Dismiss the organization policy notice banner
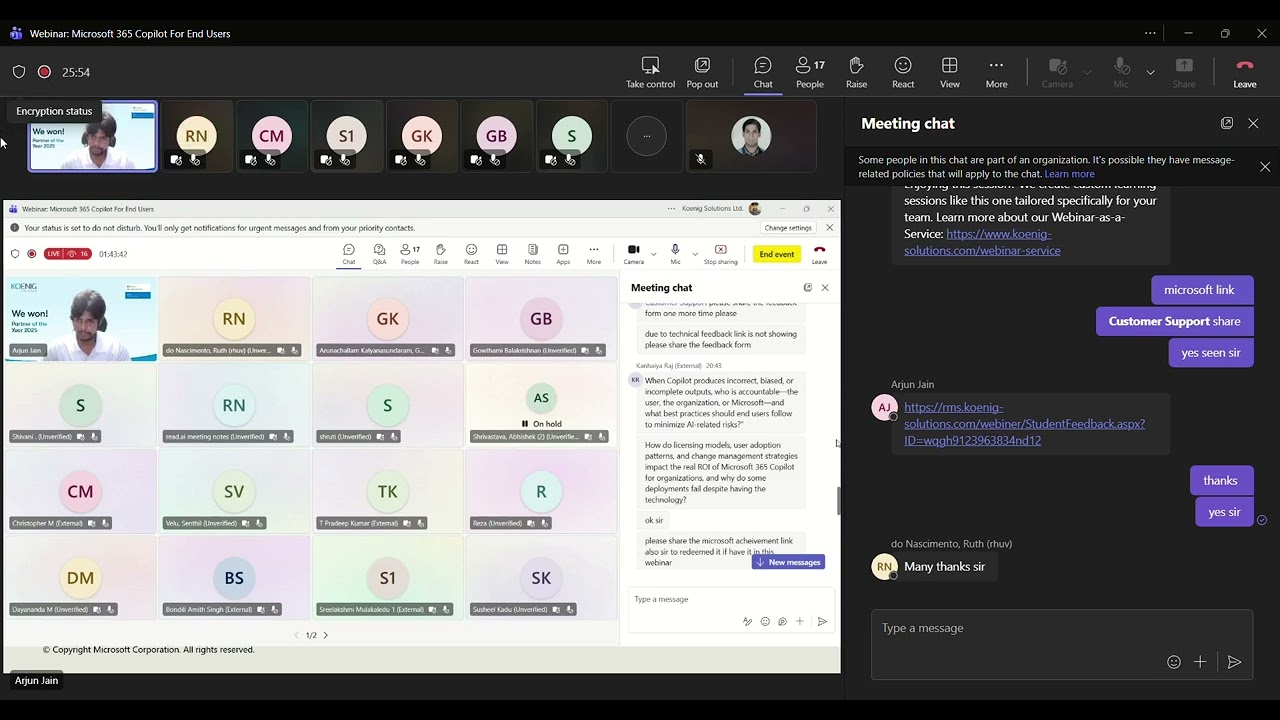 pyautogui.click(x=1265, y=167)
